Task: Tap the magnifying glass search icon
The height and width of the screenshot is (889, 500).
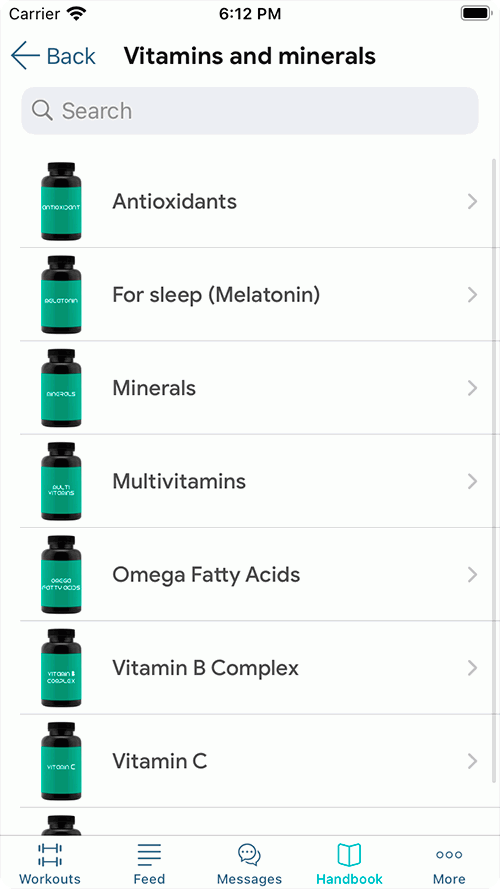Action: tap(42, 111)
